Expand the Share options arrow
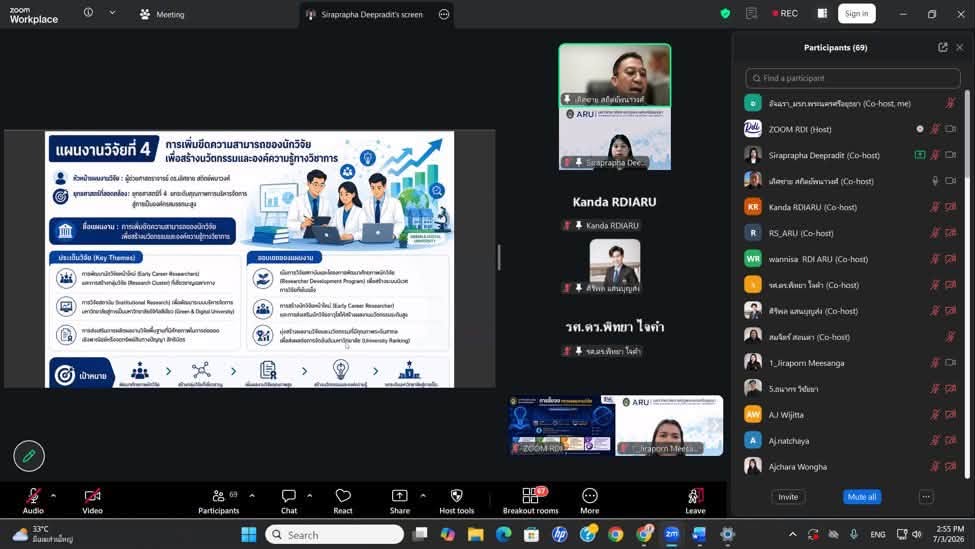This screenshot has height=549, width=975. click(423, 496)
